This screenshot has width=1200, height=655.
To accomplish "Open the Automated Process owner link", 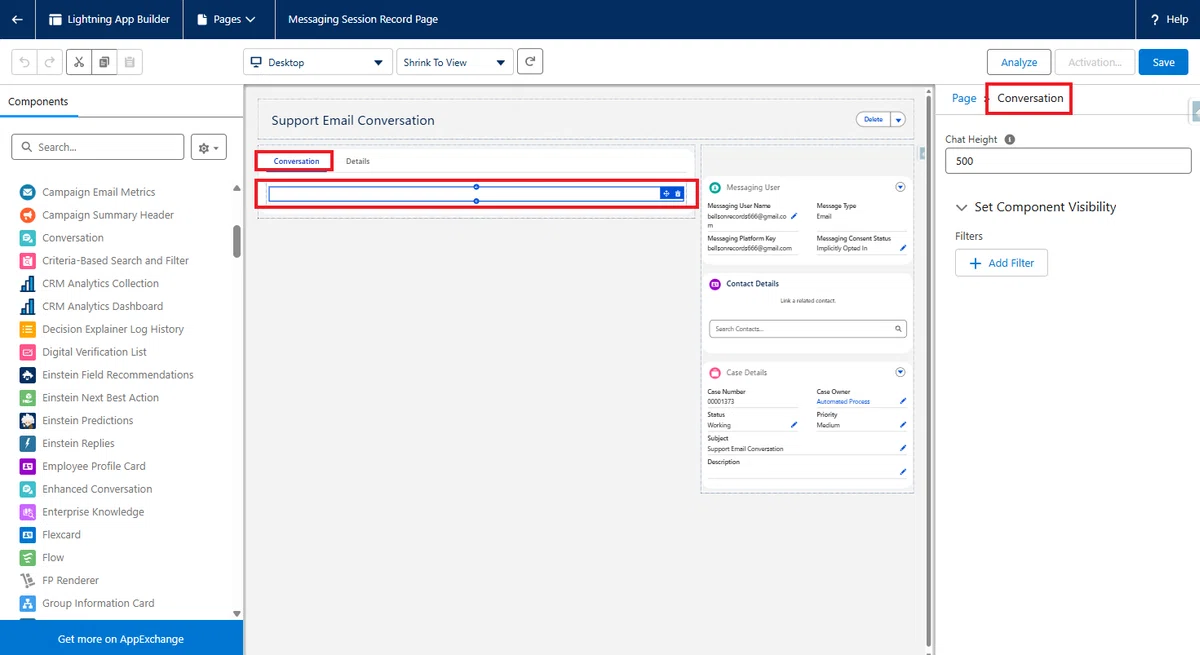I will [x=843, y=401].
